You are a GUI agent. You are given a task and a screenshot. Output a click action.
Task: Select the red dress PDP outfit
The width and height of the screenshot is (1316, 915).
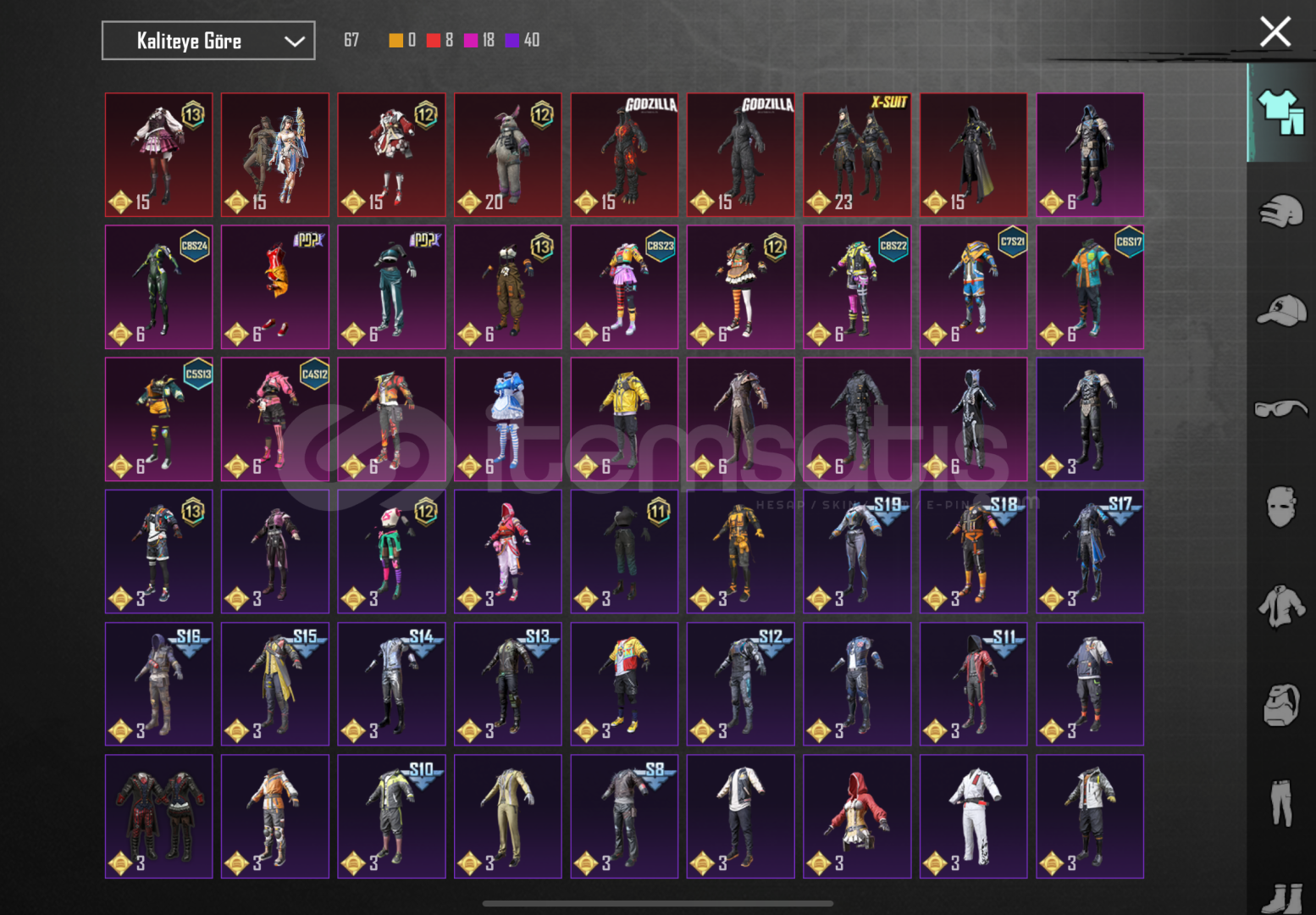[x=275, y=286]
